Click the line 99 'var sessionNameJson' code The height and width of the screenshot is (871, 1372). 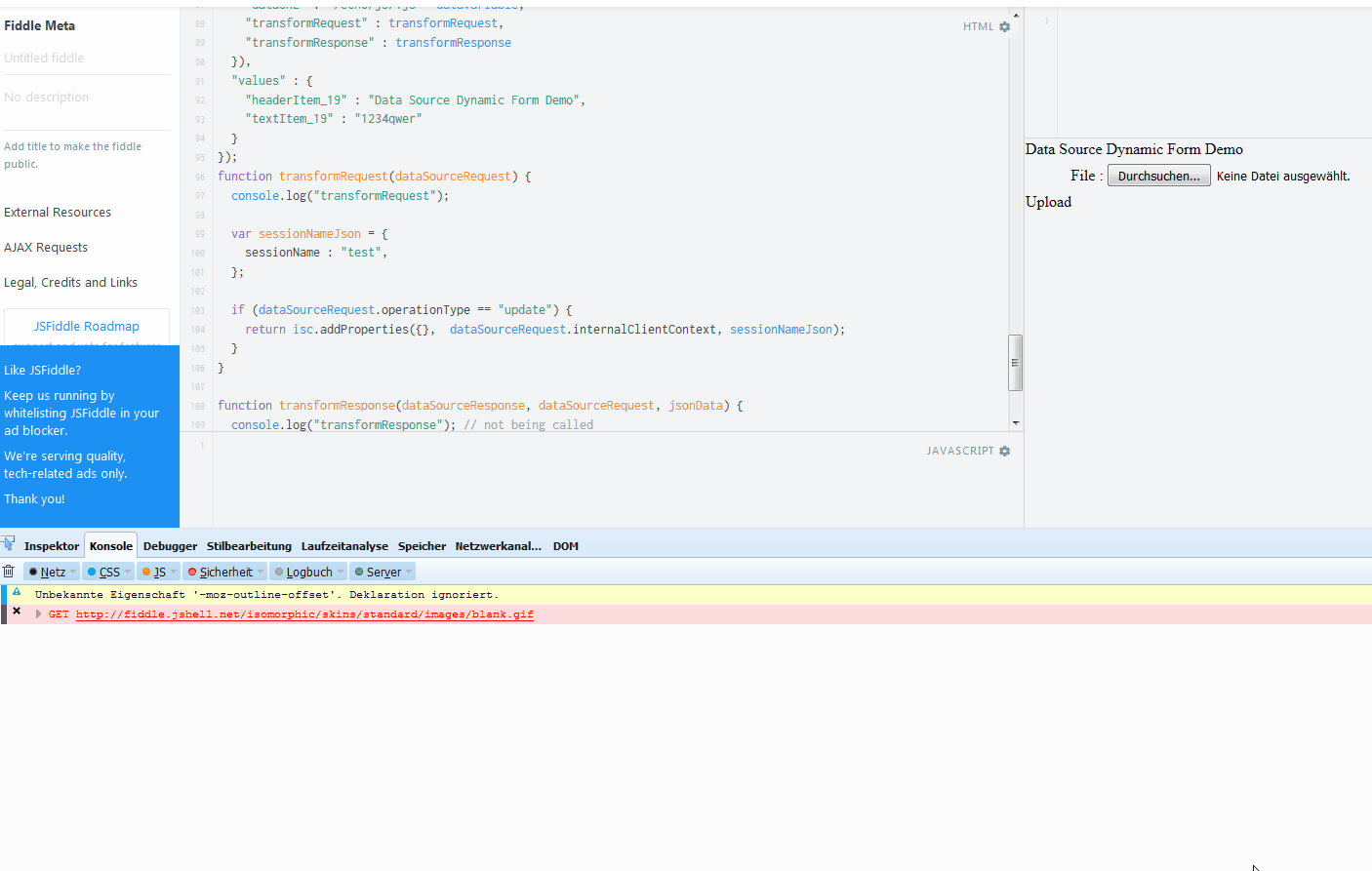(309, 234)
